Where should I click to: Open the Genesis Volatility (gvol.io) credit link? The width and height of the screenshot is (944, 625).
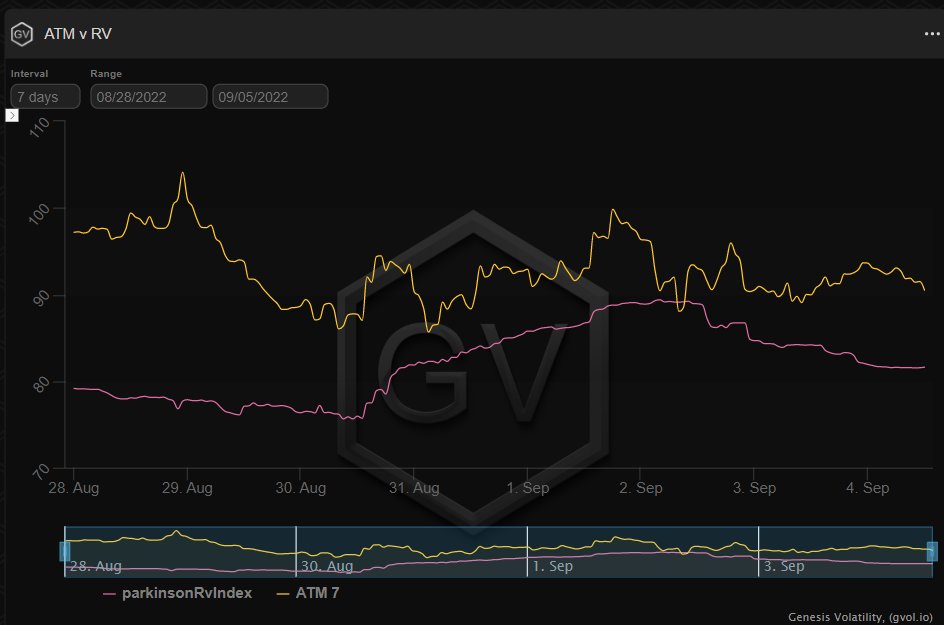(864, 616)
